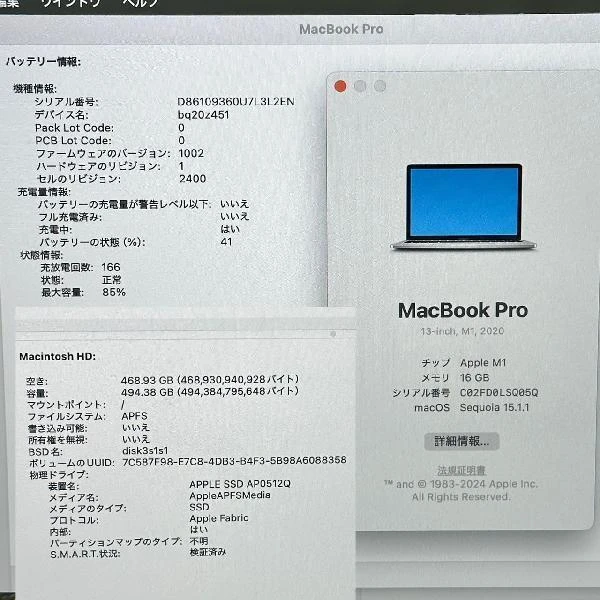Click the firmware version value 1002

(191, 153)
